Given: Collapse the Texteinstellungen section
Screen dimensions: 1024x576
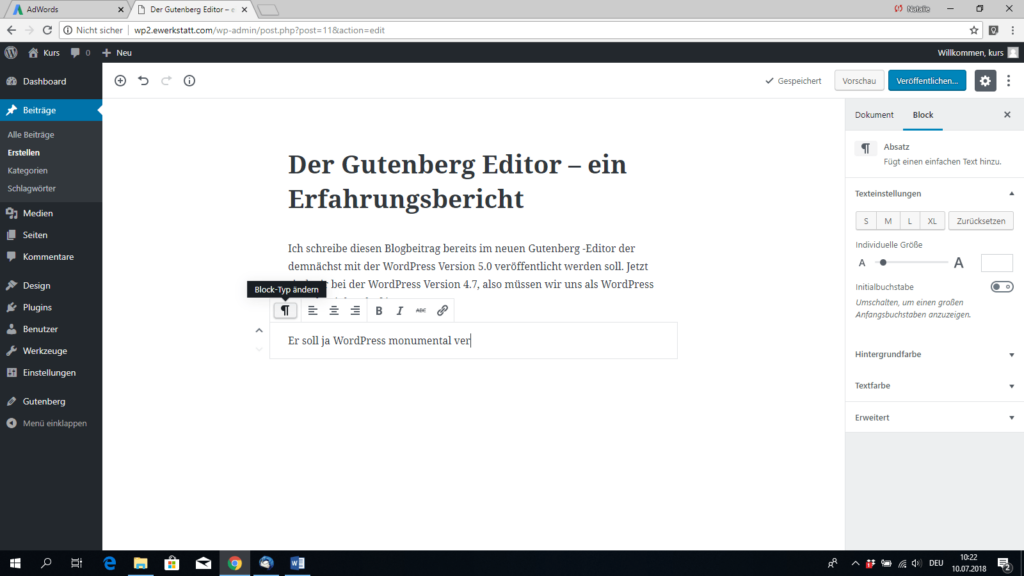Looking at the screenshot, I should point(935,193).
